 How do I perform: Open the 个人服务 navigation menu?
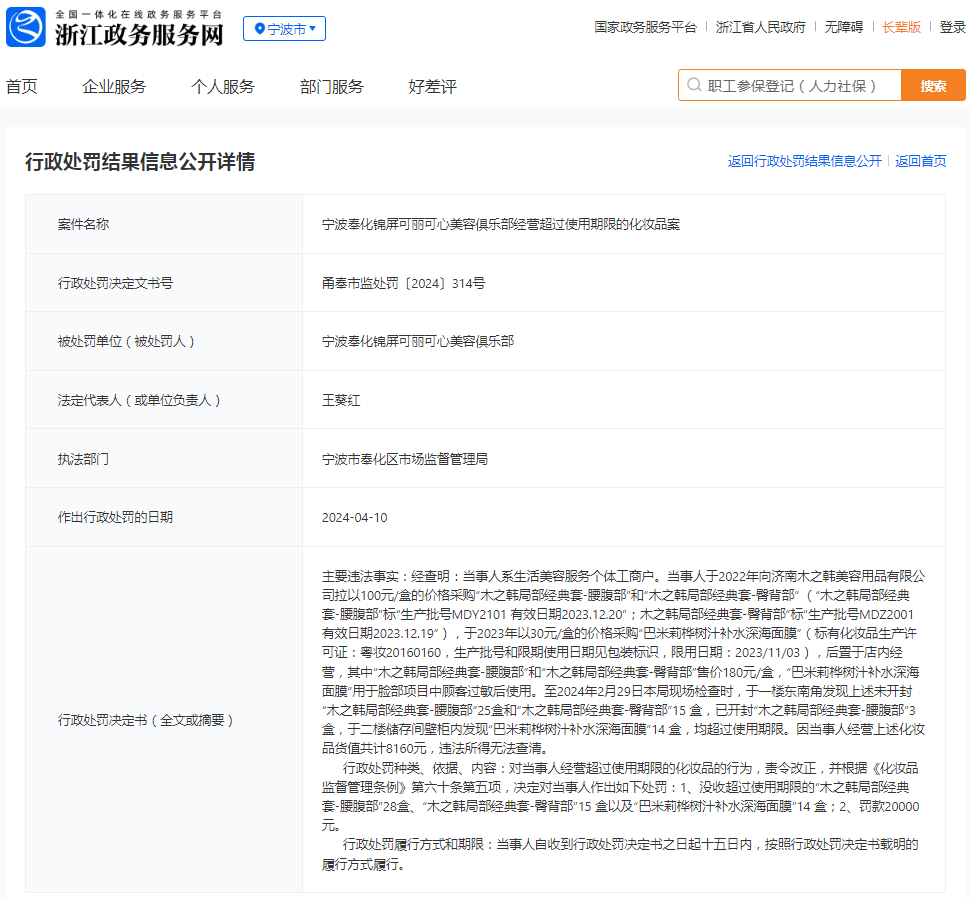click(223, 87)
